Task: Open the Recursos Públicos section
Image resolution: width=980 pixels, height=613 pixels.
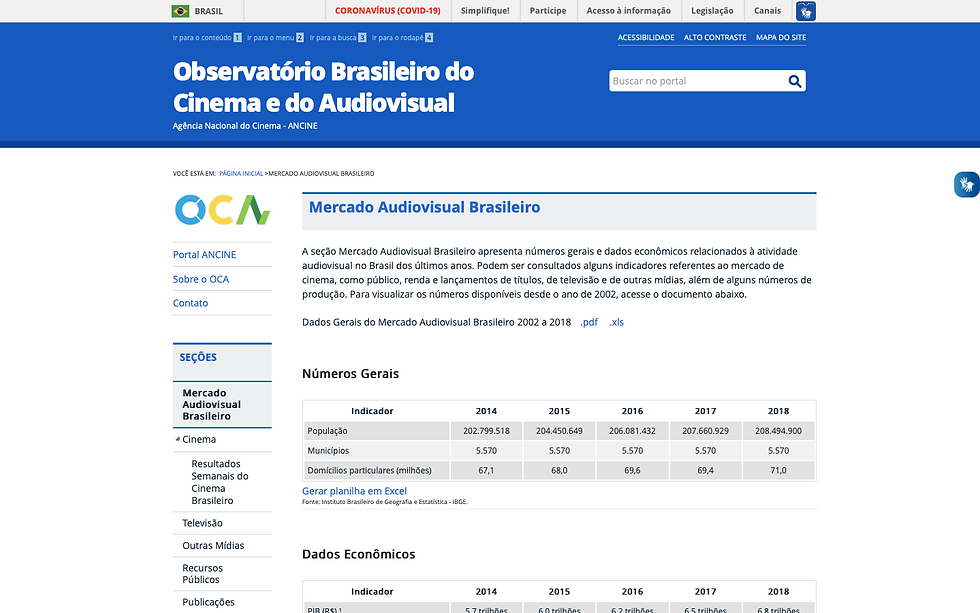Action: coord(202,574)
